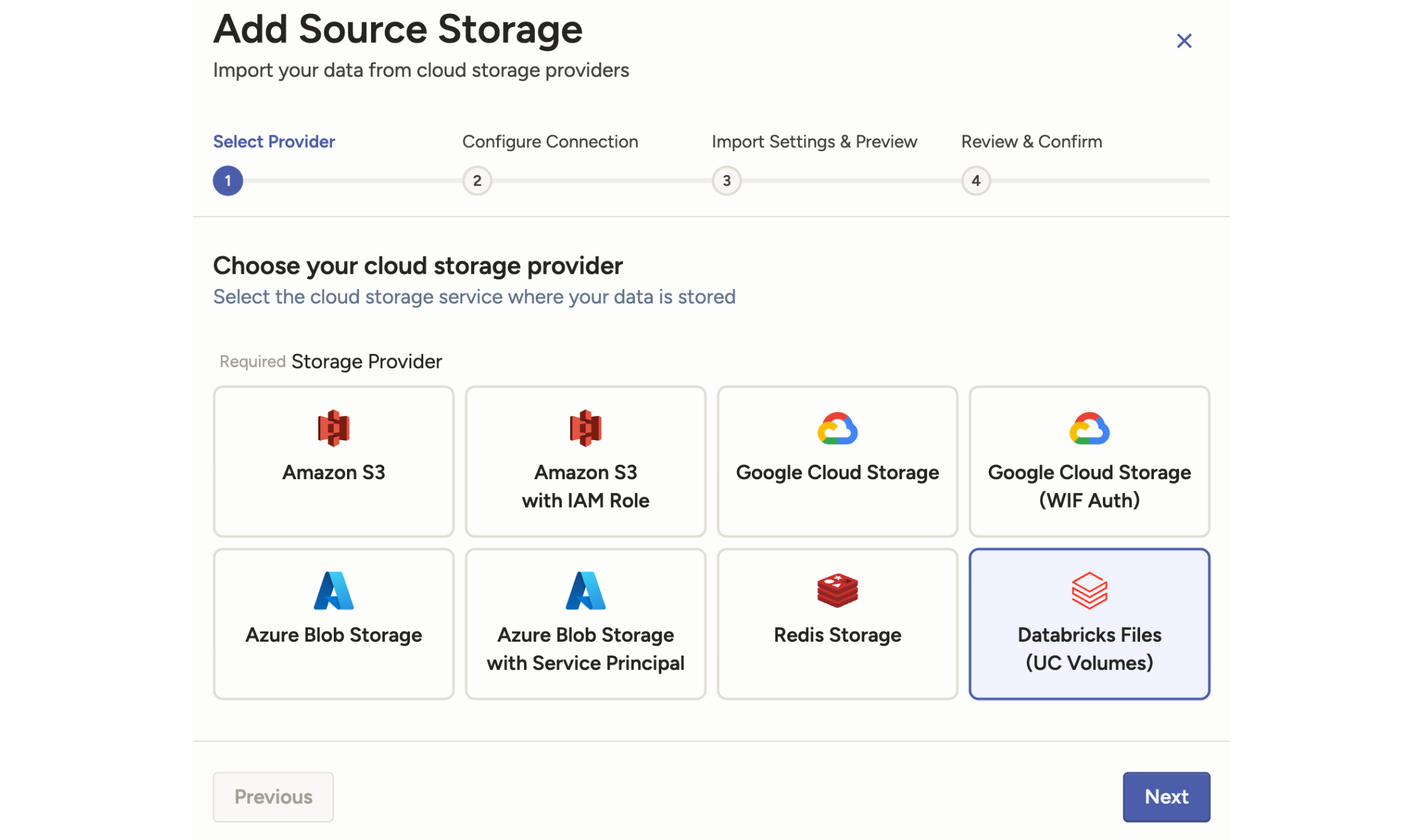Click the Google Cloud Storage cloud icon
The height and width of the screenshot is (840, 1421).
(x=837, y=429)
